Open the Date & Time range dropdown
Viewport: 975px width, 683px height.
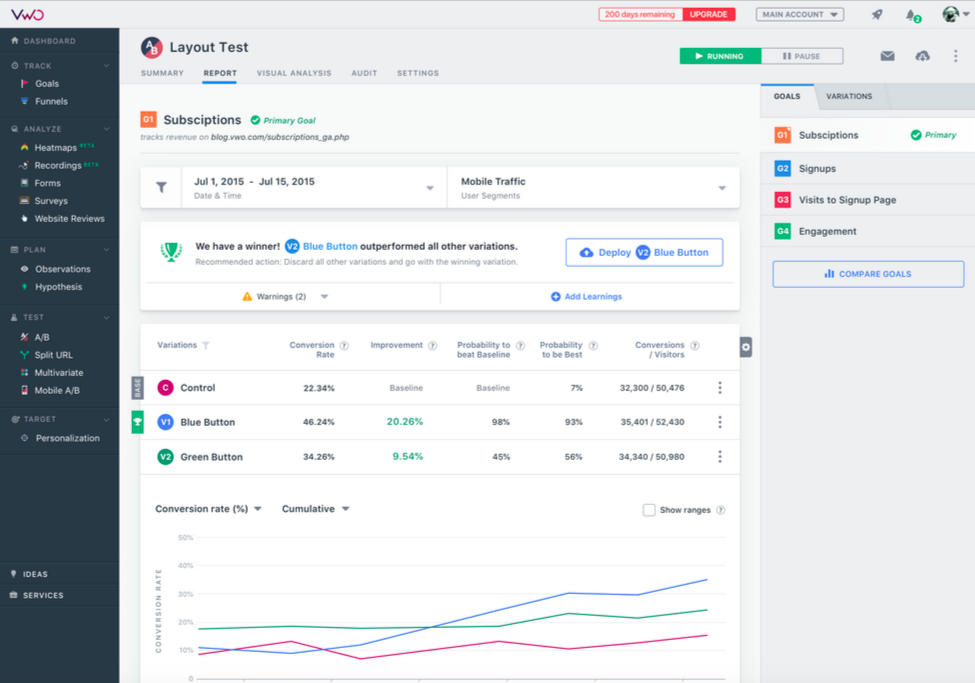[x=314, y=187]
